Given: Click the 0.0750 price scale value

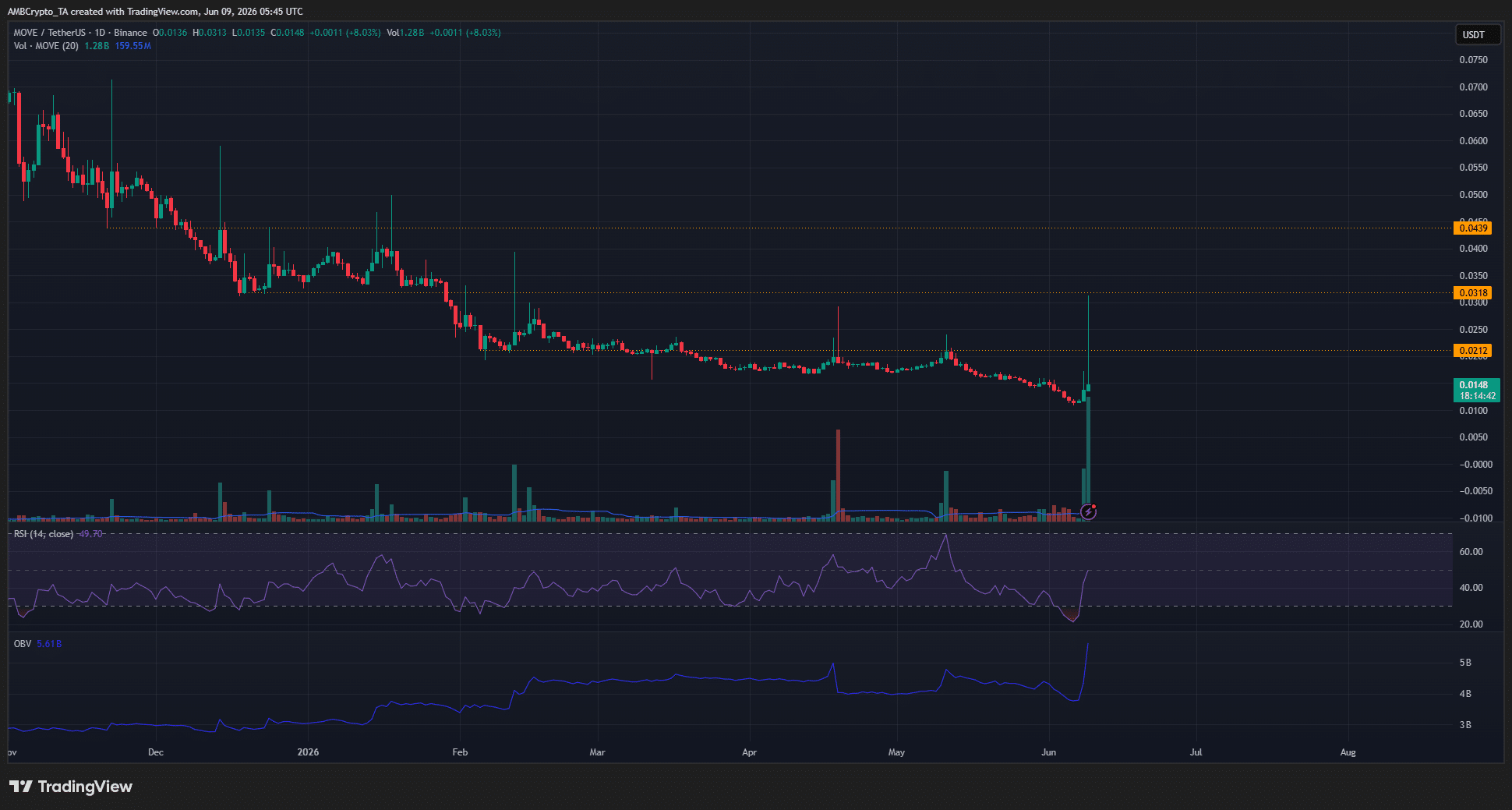Looking at the screenshot, I should (x=1473, y=60).
